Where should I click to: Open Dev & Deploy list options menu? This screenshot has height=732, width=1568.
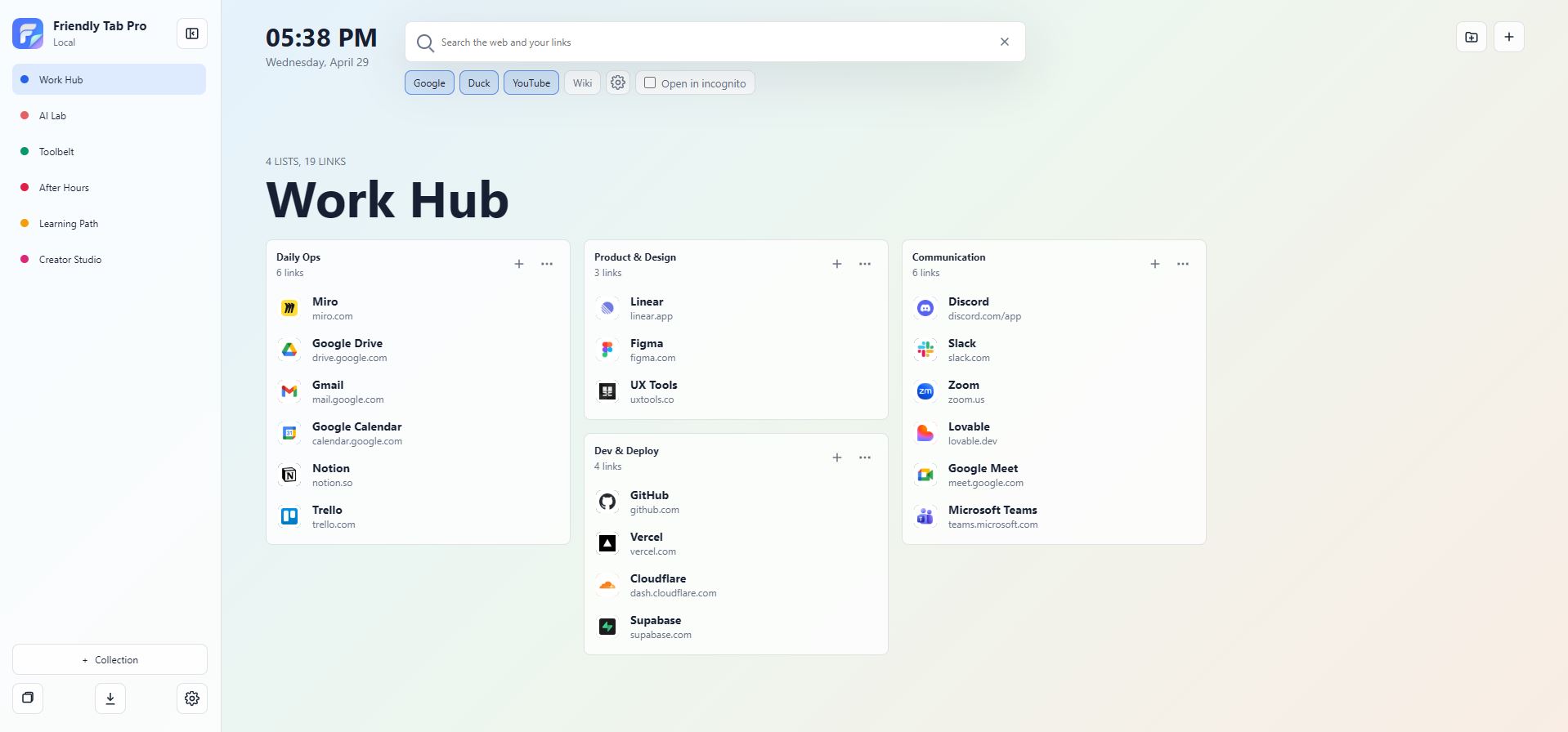pyautogui.click(x=865, y=457)
